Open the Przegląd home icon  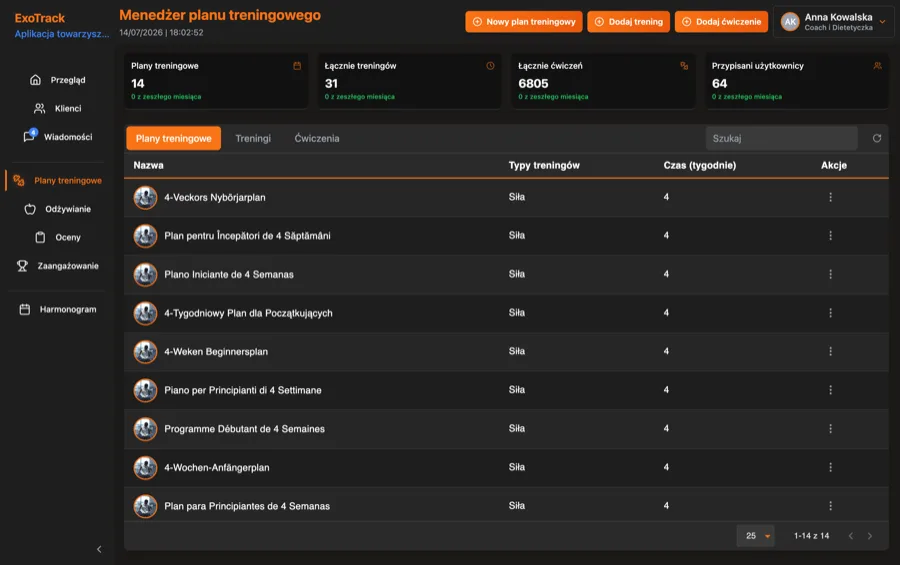tap(35, 80)
